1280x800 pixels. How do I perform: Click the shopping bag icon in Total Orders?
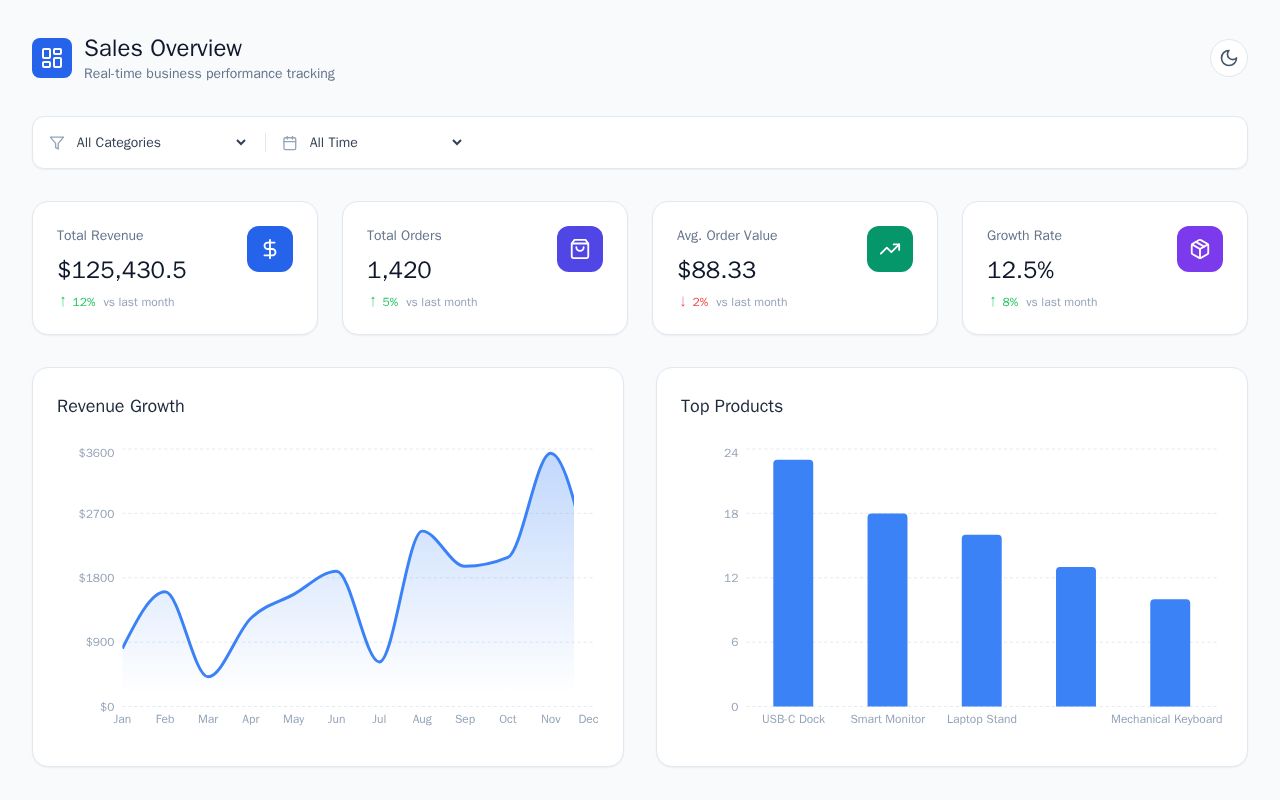580,249
